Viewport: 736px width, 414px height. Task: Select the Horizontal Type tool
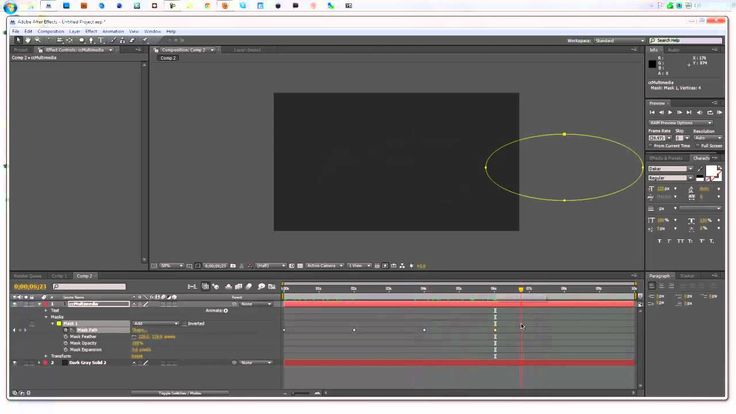point(101,40)
